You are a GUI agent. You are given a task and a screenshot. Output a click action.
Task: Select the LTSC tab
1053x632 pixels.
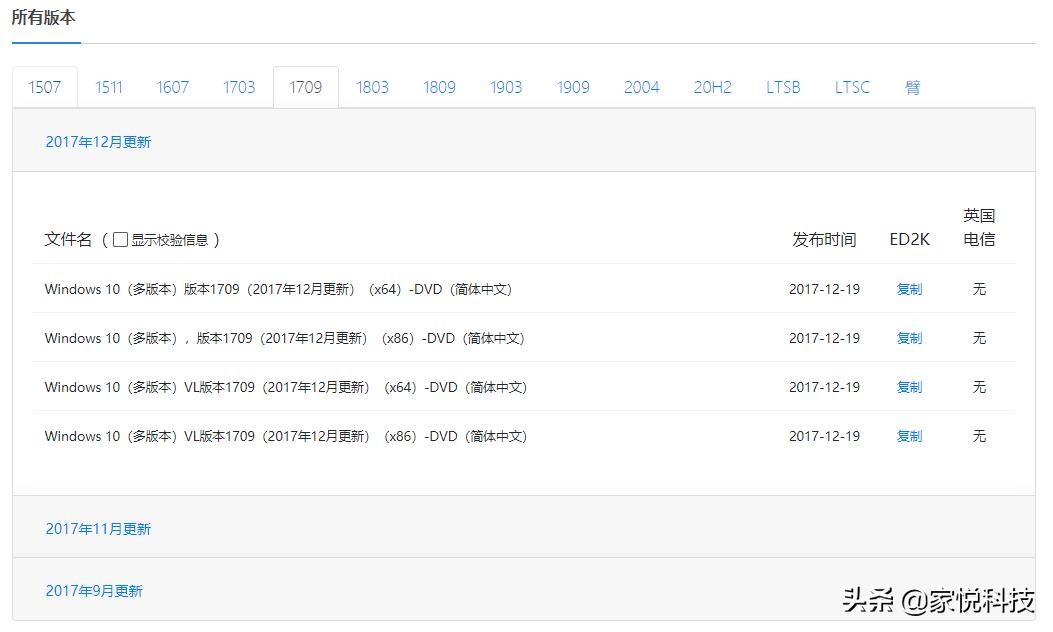(852, 87)
